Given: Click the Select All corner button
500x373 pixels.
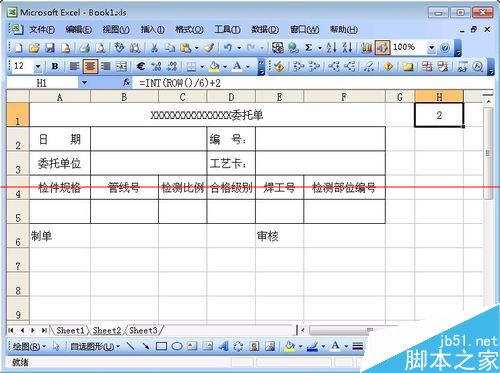Looking at the screenshot, I should 18,96.
